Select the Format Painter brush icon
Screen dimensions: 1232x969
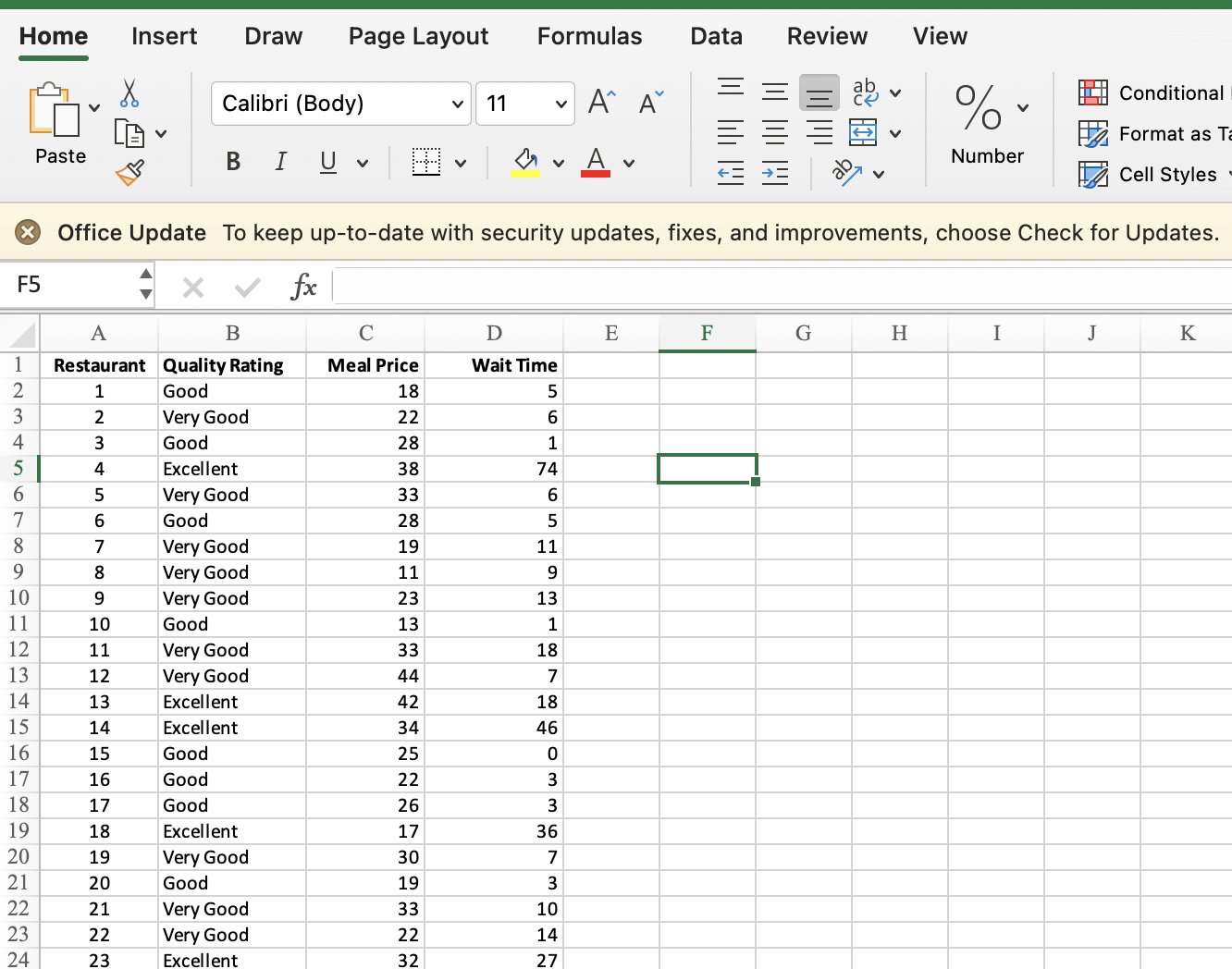tap(129, 173)
